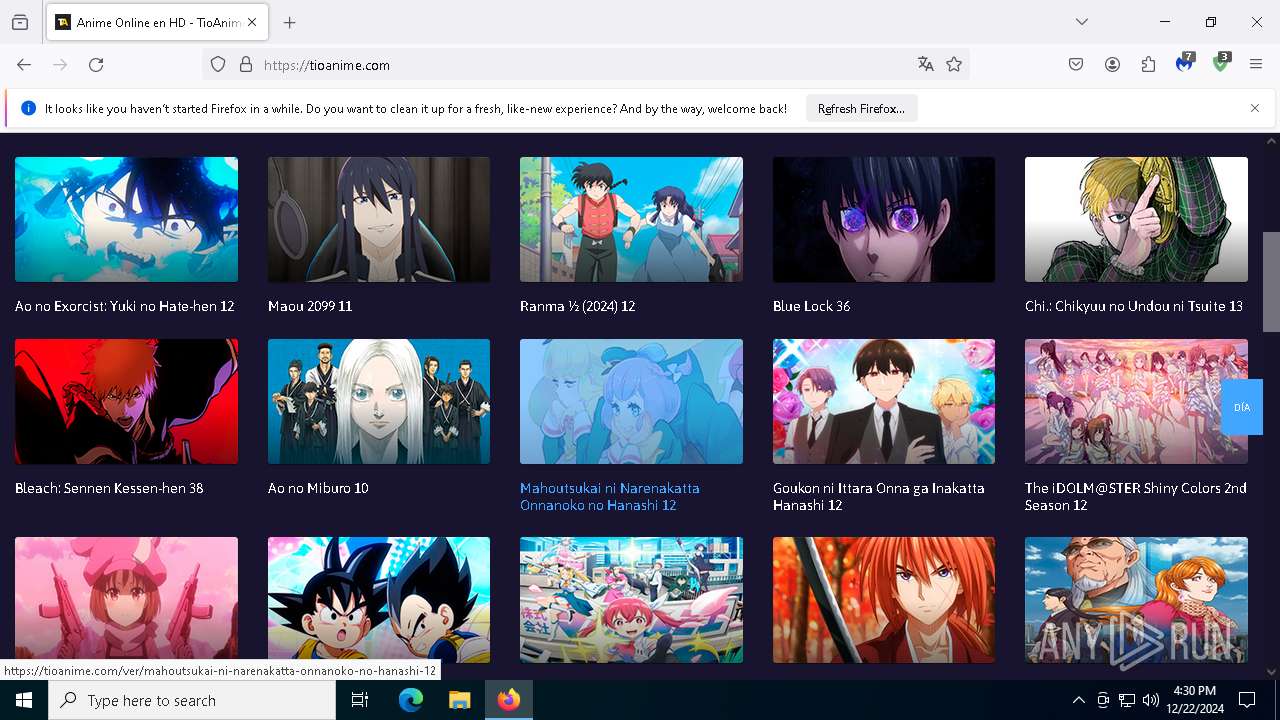Open the colorful city girls thumbnail
The height and width of the screenshot is (720, 1280).
pyautogui.click(x=631, y=600)
